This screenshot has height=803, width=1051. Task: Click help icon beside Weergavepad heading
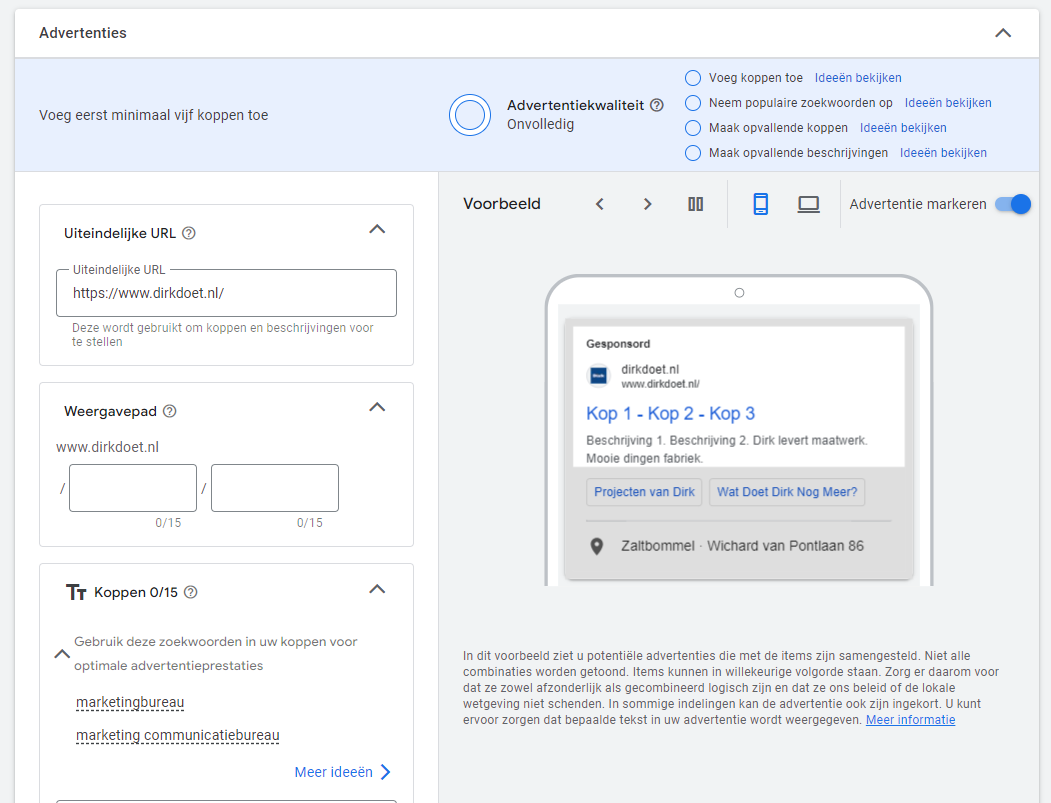coord(170,411)
